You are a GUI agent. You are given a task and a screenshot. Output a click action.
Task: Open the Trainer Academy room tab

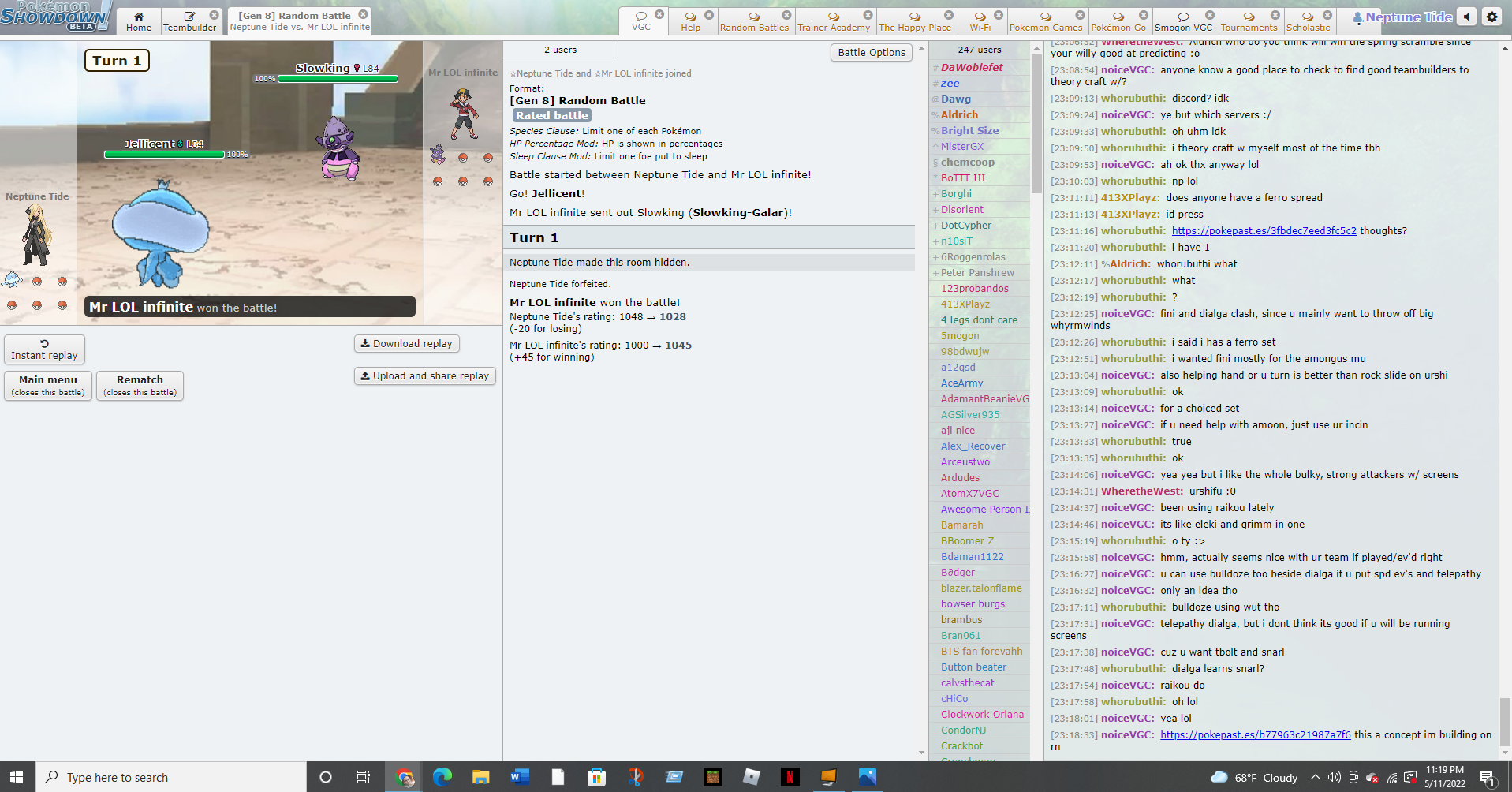point(834,21)
